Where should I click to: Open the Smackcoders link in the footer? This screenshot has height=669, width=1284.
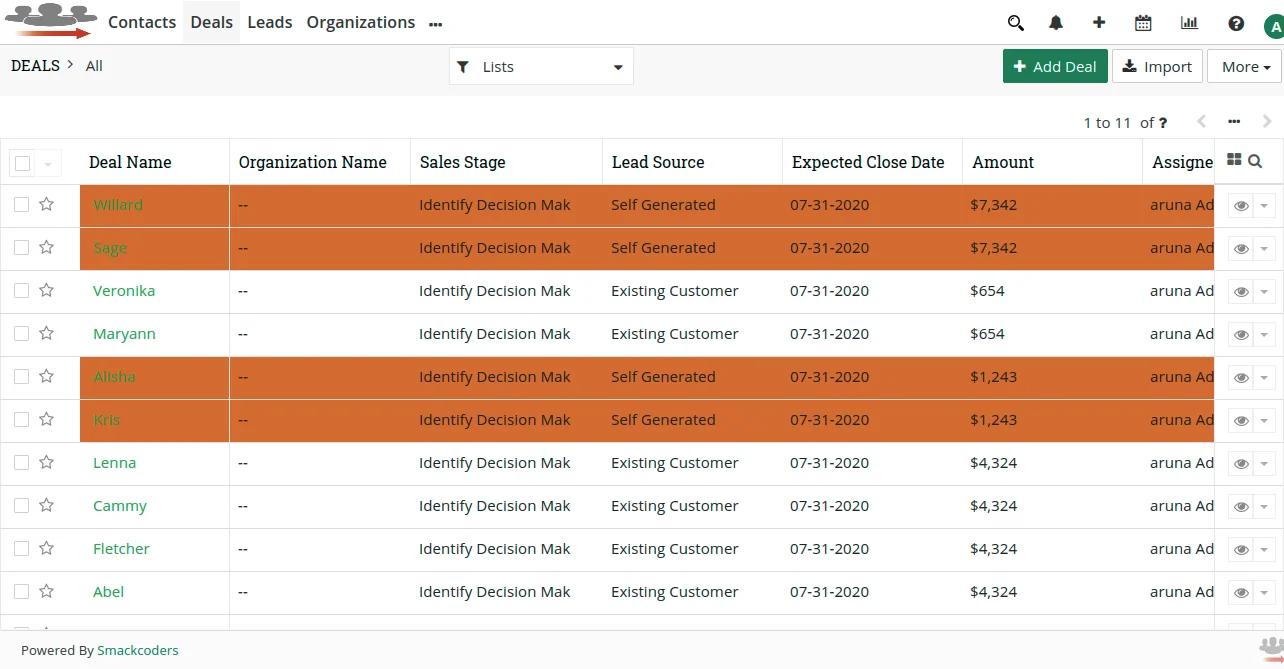[138, 650]
